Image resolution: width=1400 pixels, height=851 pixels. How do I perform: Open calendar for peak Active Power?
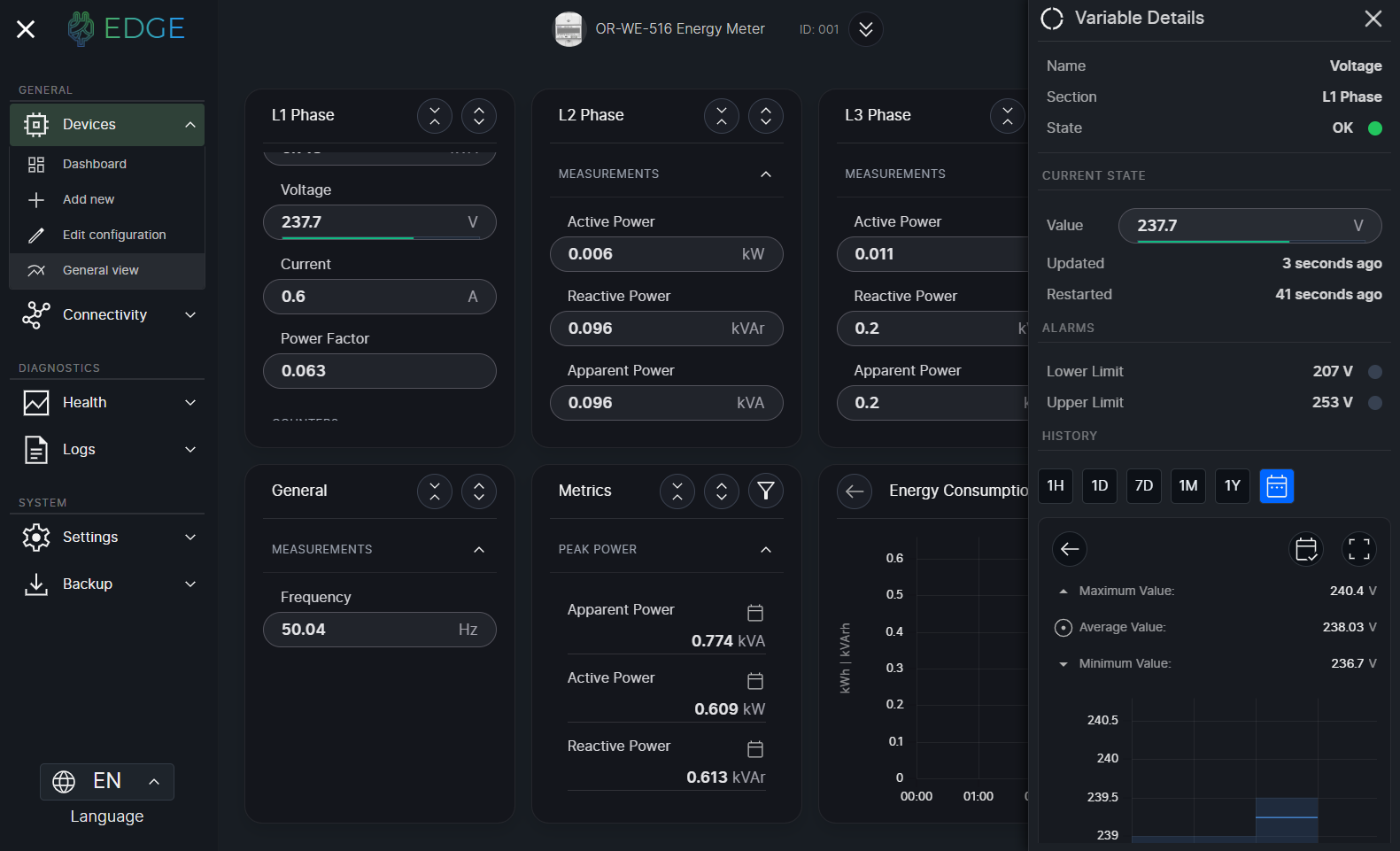coord(755,681)
